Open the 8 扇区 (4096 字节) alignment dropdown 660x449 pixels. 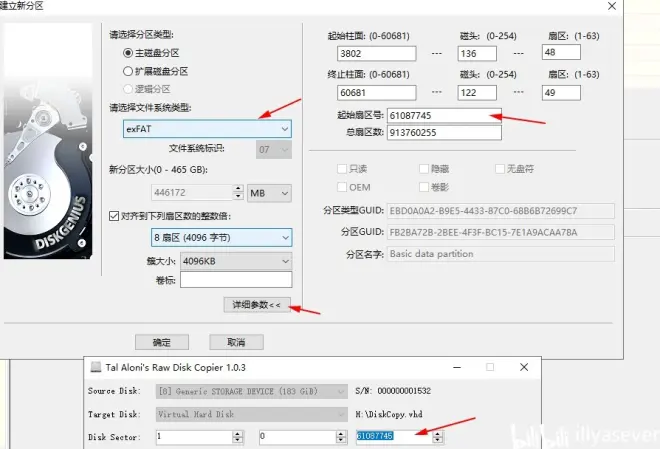click(x=221, y=238)
